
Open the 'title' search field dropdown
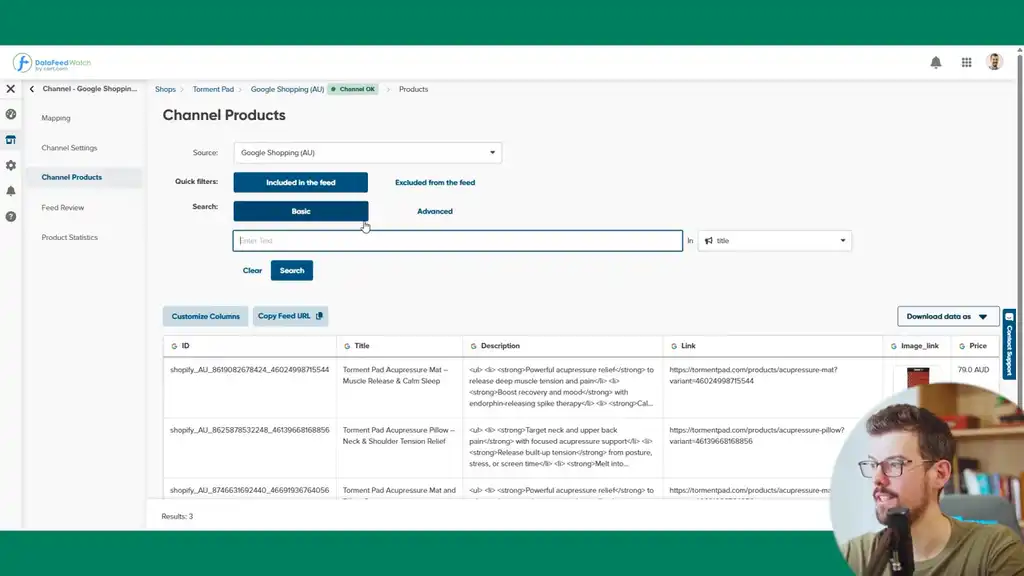pyautogui.click(x=775, y=240)
